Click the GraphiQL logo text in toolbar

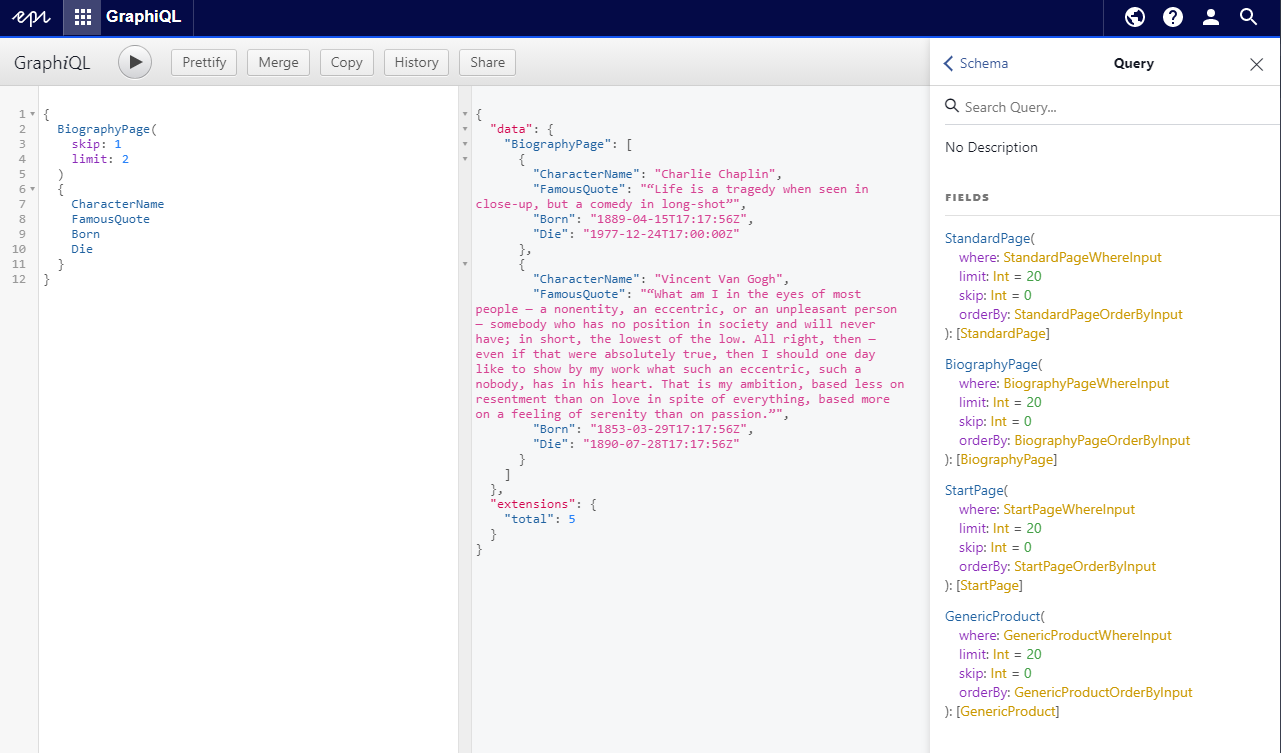(52, 62)
